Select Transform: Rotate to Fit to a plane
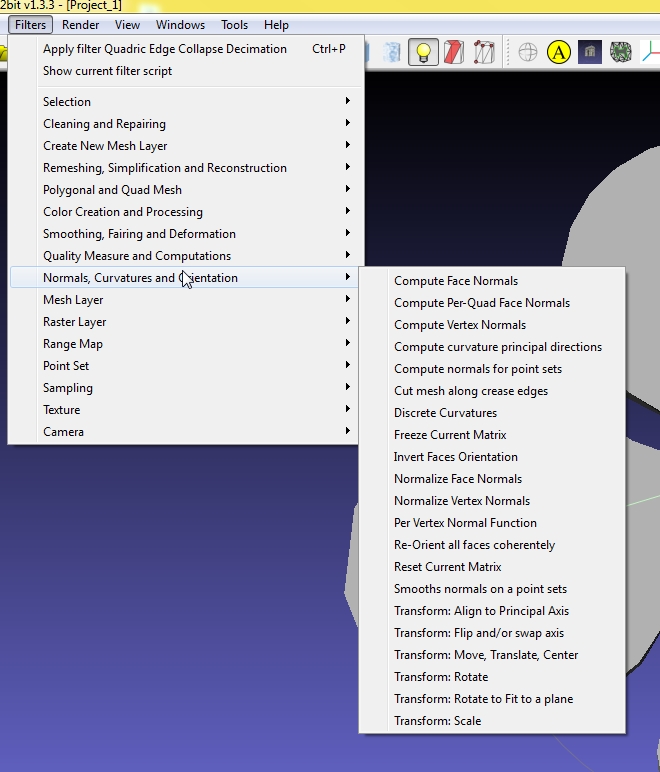Screen dimensions: 660x772 pos(492,699)
